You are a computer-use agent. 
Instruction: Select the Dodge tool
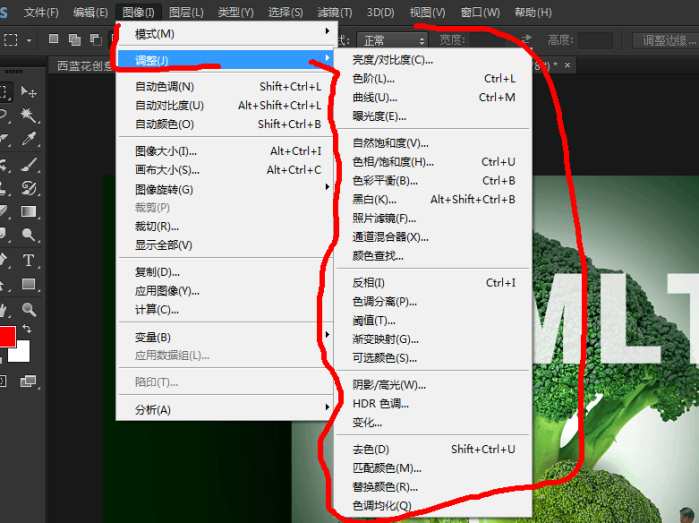click(29, 235)
